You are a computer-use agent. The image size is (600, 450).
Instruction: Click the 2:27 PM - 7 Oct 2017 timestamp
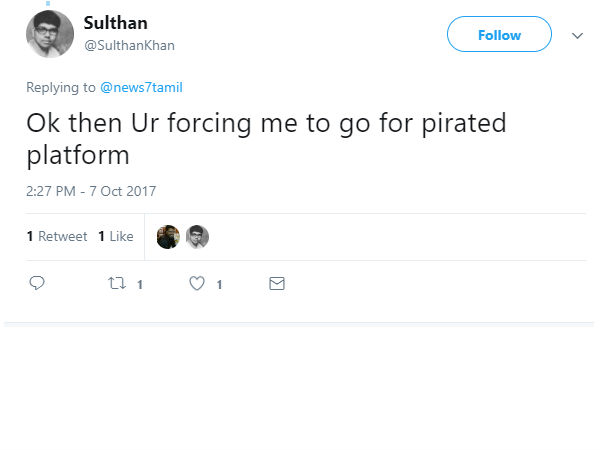point(91,190)
